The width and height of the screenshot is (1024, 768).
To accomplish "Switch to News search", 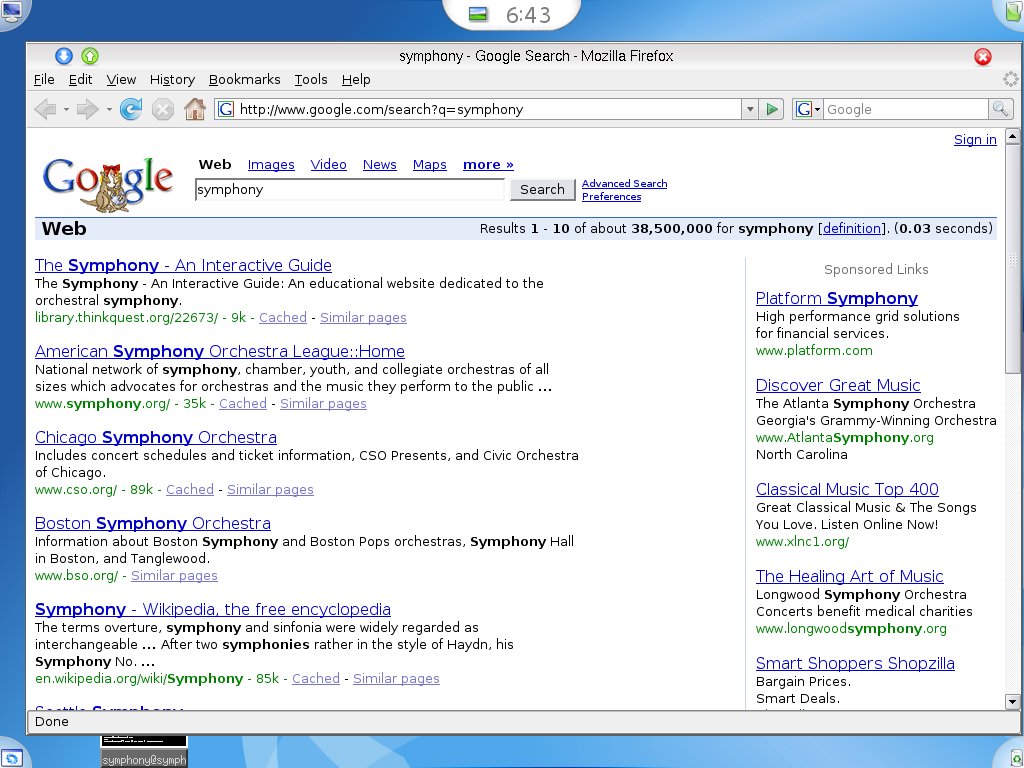I will [x=379, y=165].
